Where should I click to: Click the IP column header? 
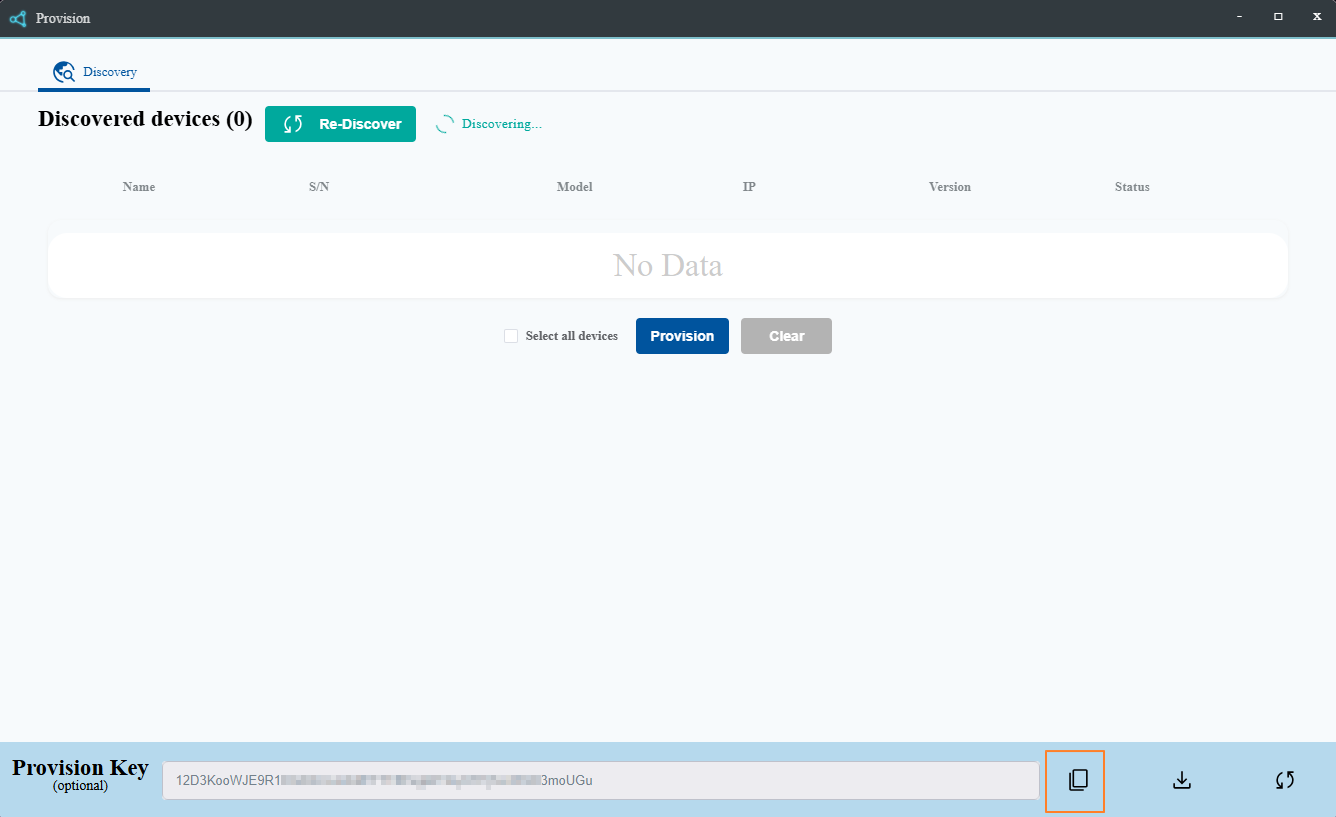click(x=749, y=187)
